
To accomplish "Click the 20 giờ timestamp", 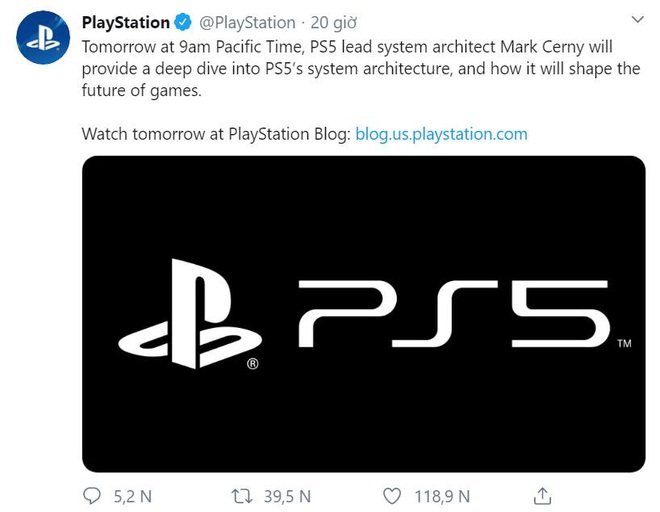I will pyautogui.click(x=333, y=23).
